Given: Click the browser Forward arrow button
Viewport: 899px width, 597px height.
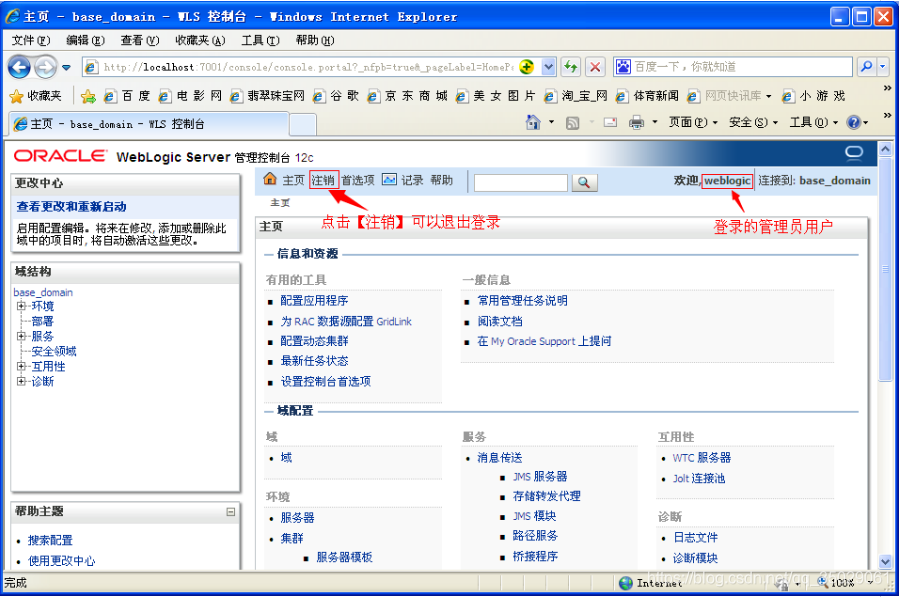Looking at the screenshot, I should click(x=45, y=67).
